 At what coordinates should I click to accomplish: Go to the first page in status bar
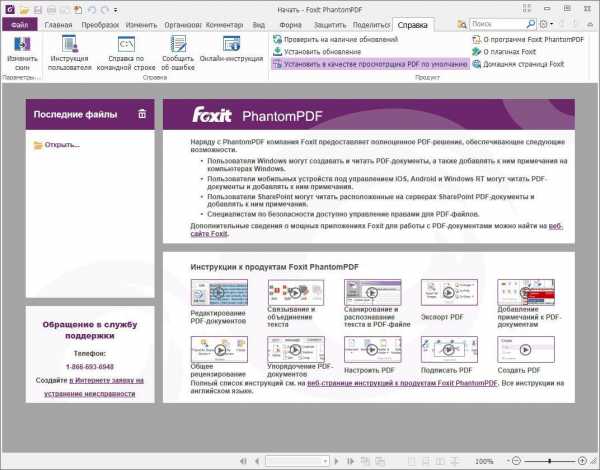(x=243, y=461)
